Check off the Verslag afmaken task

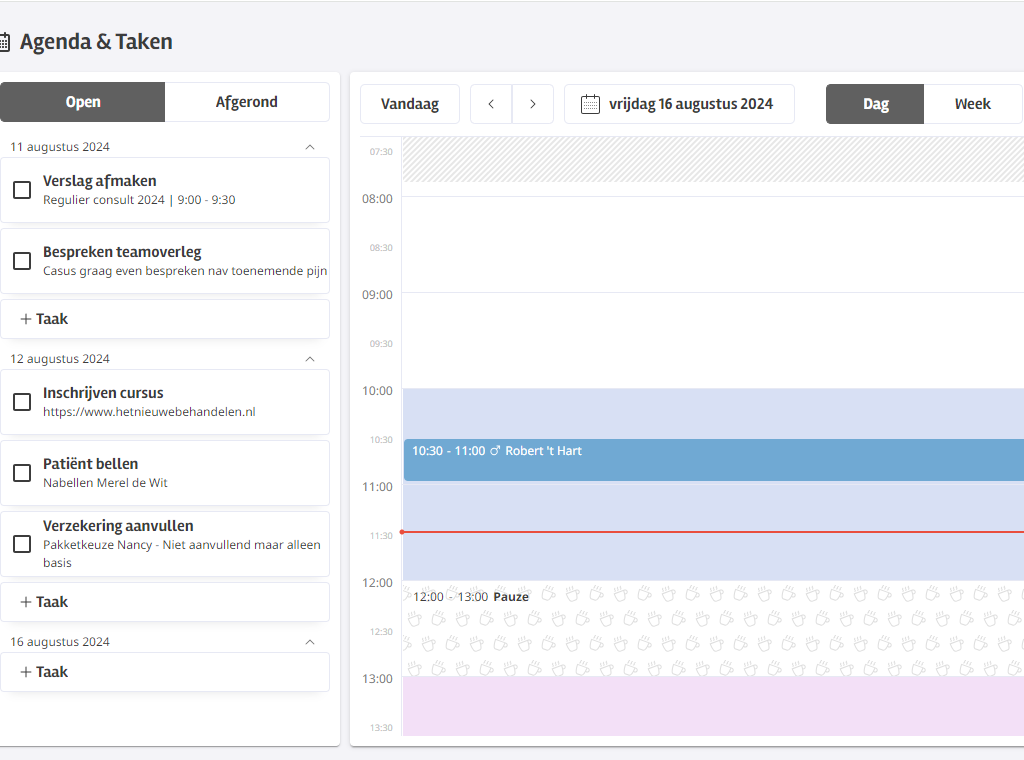22,190
